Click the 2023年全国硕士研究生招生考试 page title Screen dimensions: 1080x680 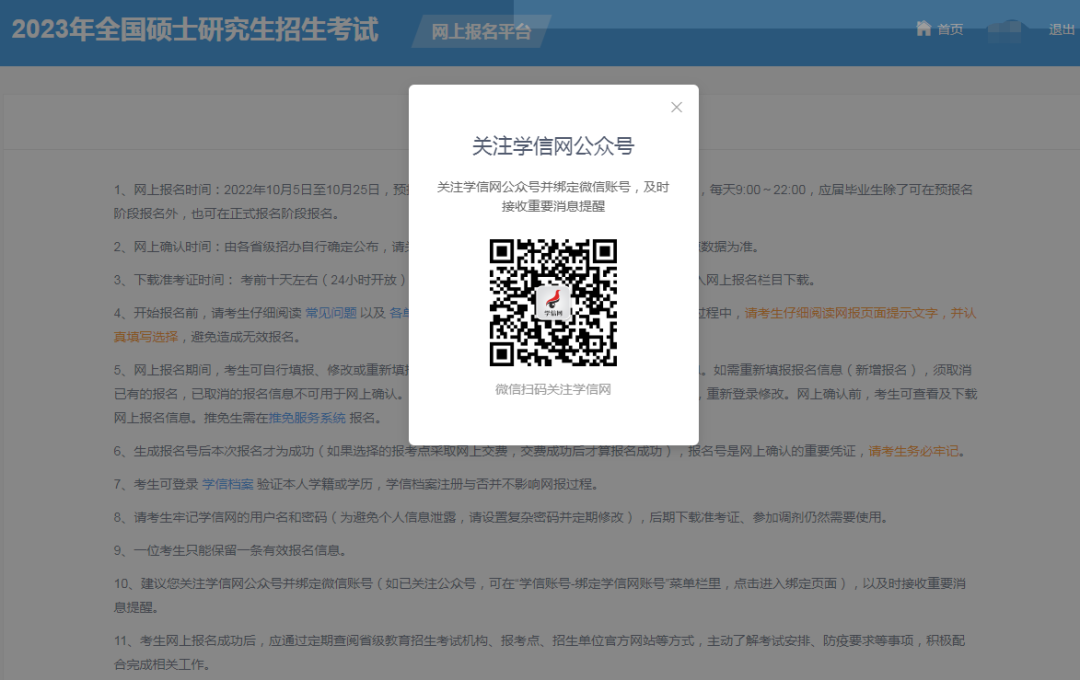195,30
